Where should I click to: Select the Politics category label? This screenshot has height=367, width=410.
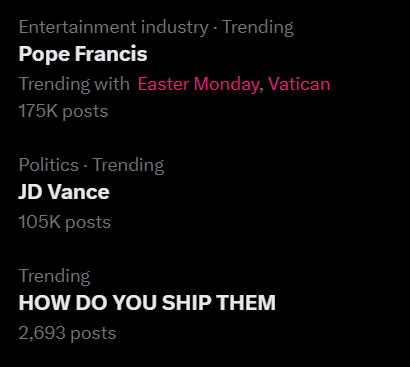pos(49,165)
